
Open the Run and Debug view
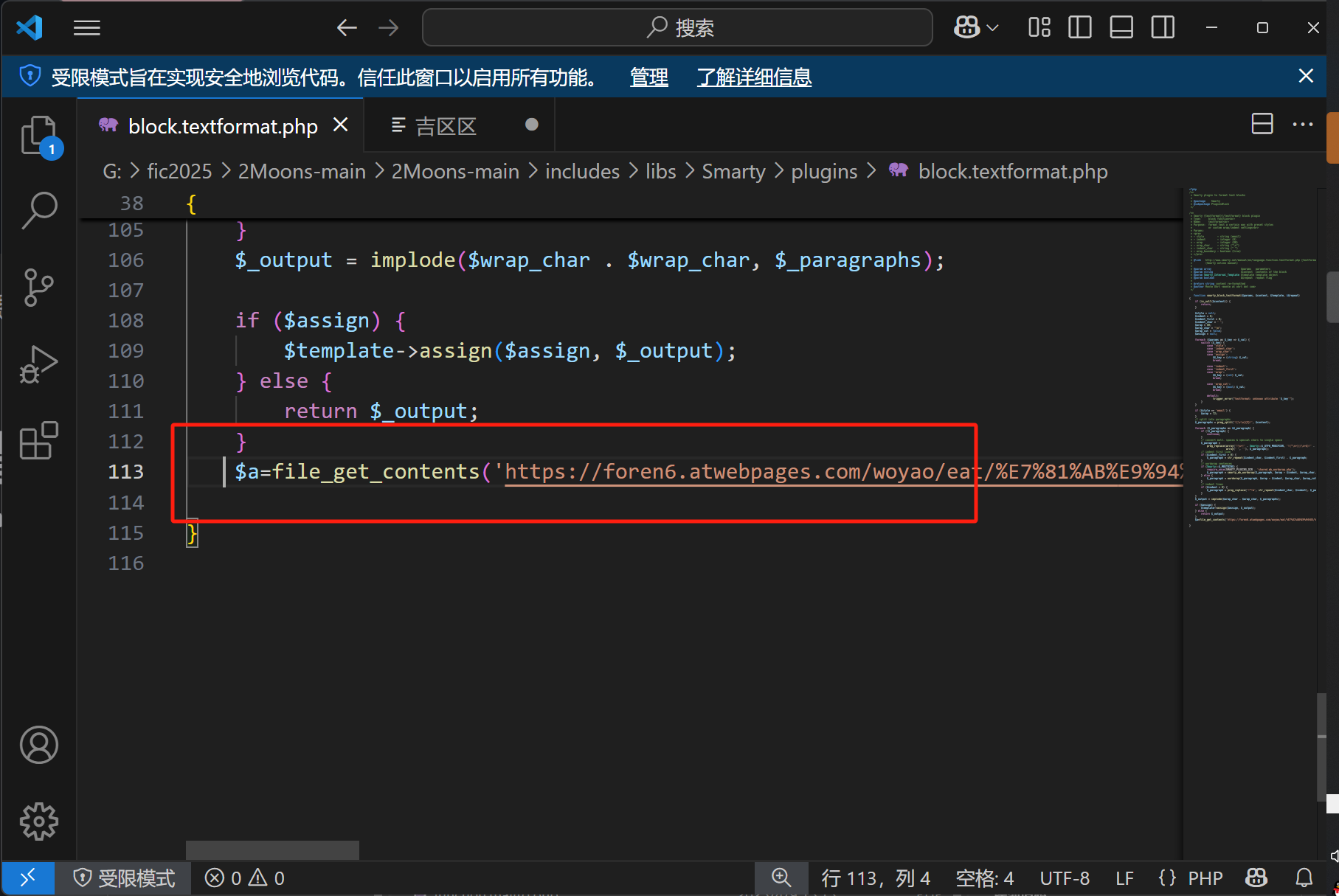[39, 364]
